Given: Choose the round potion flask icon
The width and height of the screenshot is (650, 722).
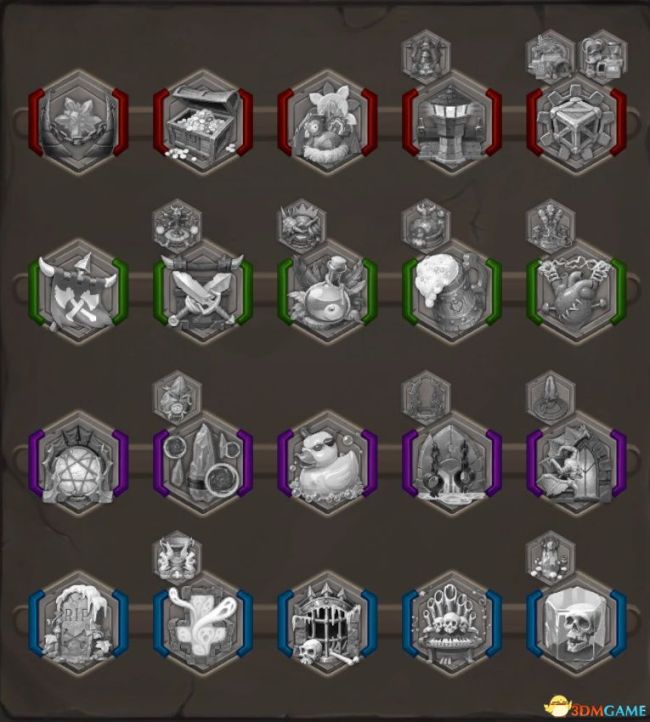Looking at the screenshot, I should [x=327, y=292].
